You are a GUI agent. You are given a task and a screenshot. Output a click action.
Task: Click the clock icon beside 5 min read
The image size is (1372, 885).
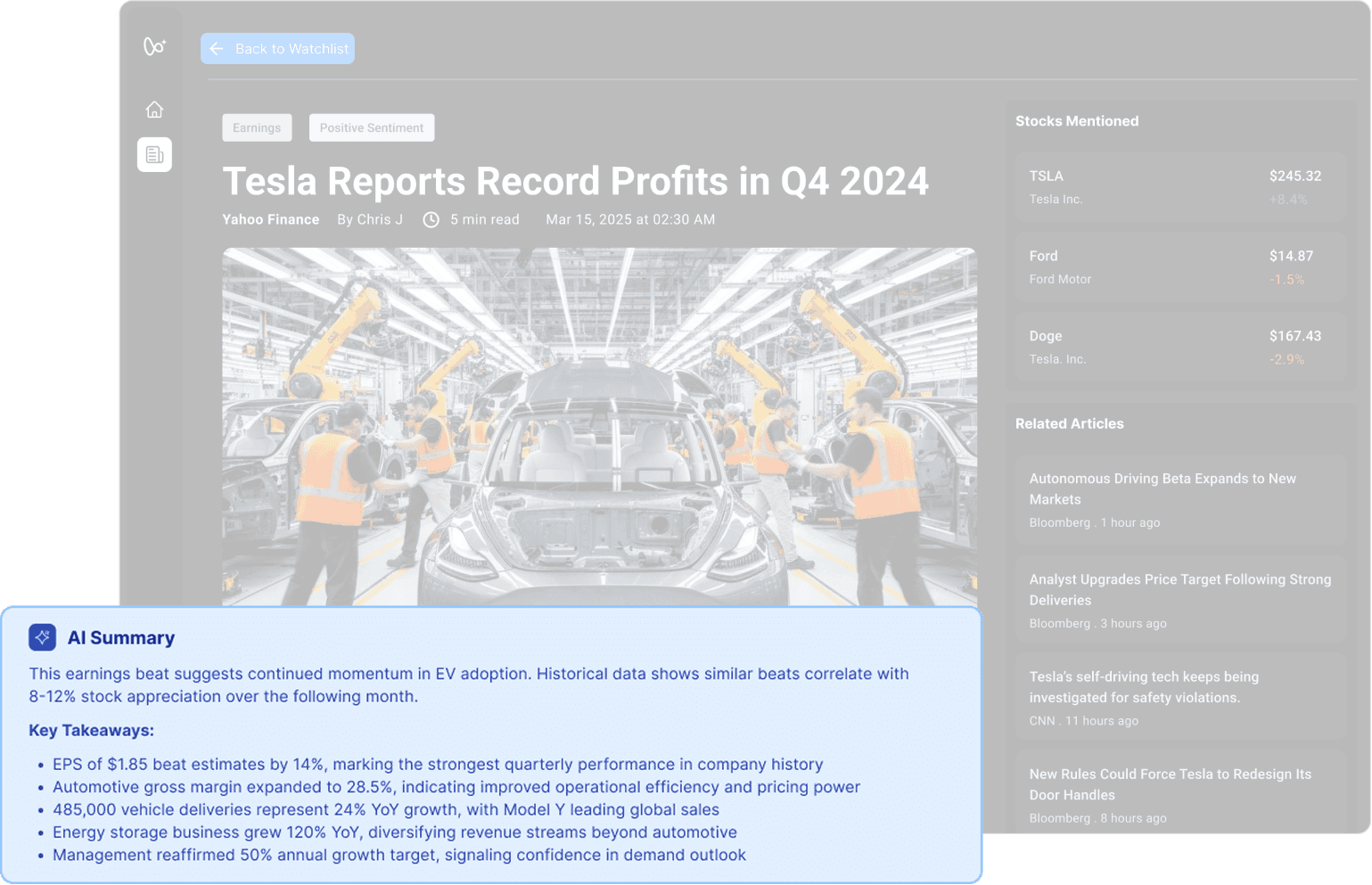click(431, 219)
